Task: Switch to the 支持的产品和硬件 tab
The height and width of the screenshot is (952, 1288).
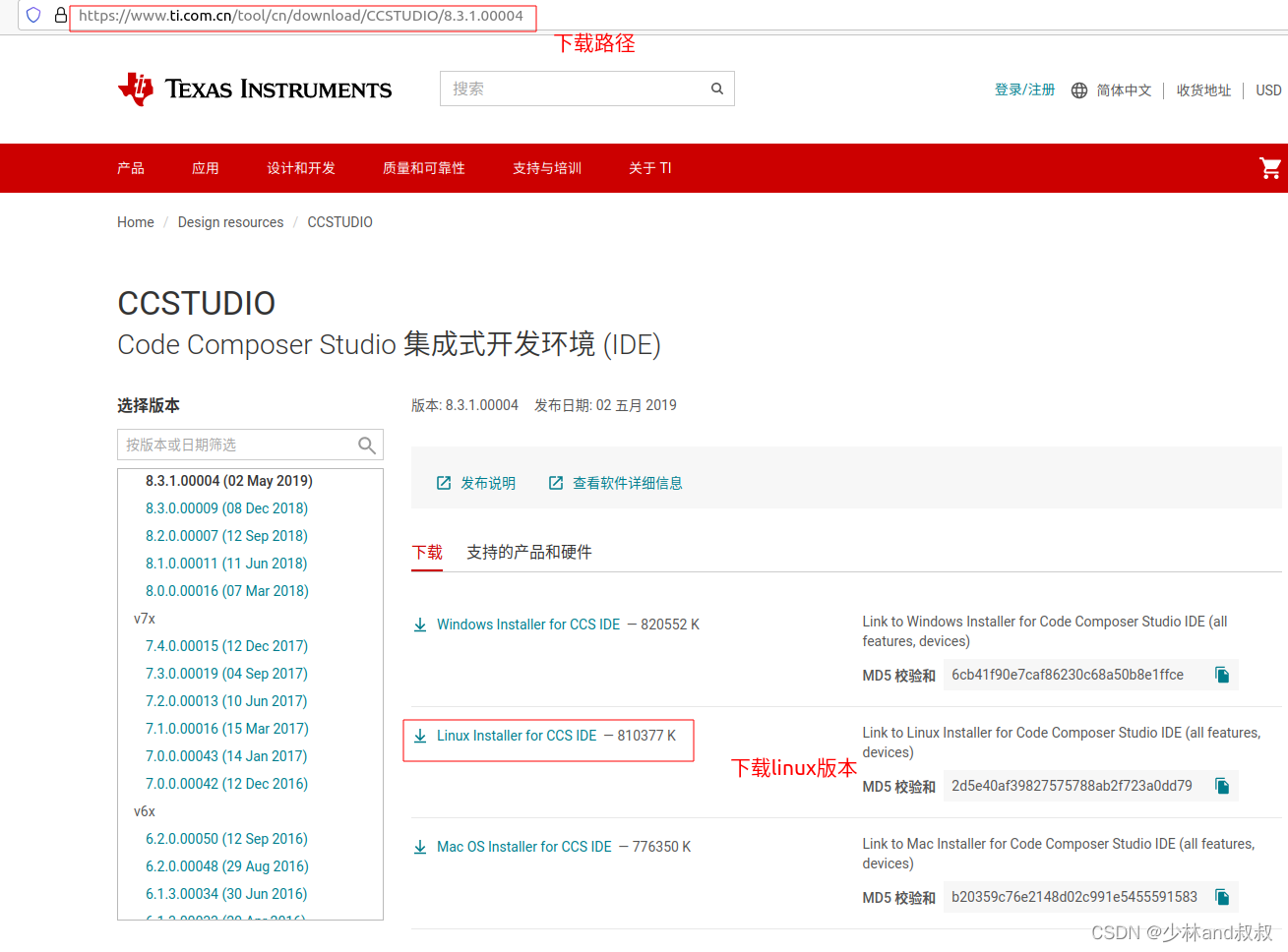Action: point(529,553)
